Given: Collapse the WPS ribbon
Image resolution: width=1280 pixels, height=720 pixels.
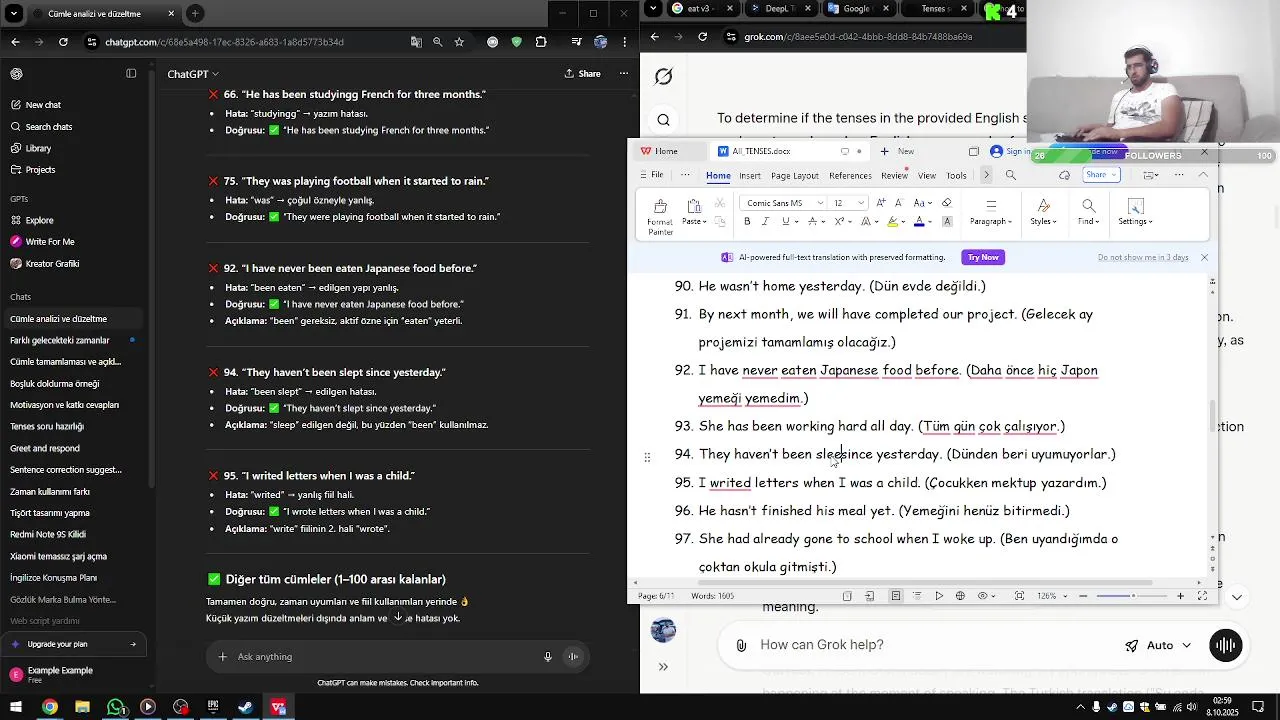Looking at the screenshot, I should click(1203, 174).
